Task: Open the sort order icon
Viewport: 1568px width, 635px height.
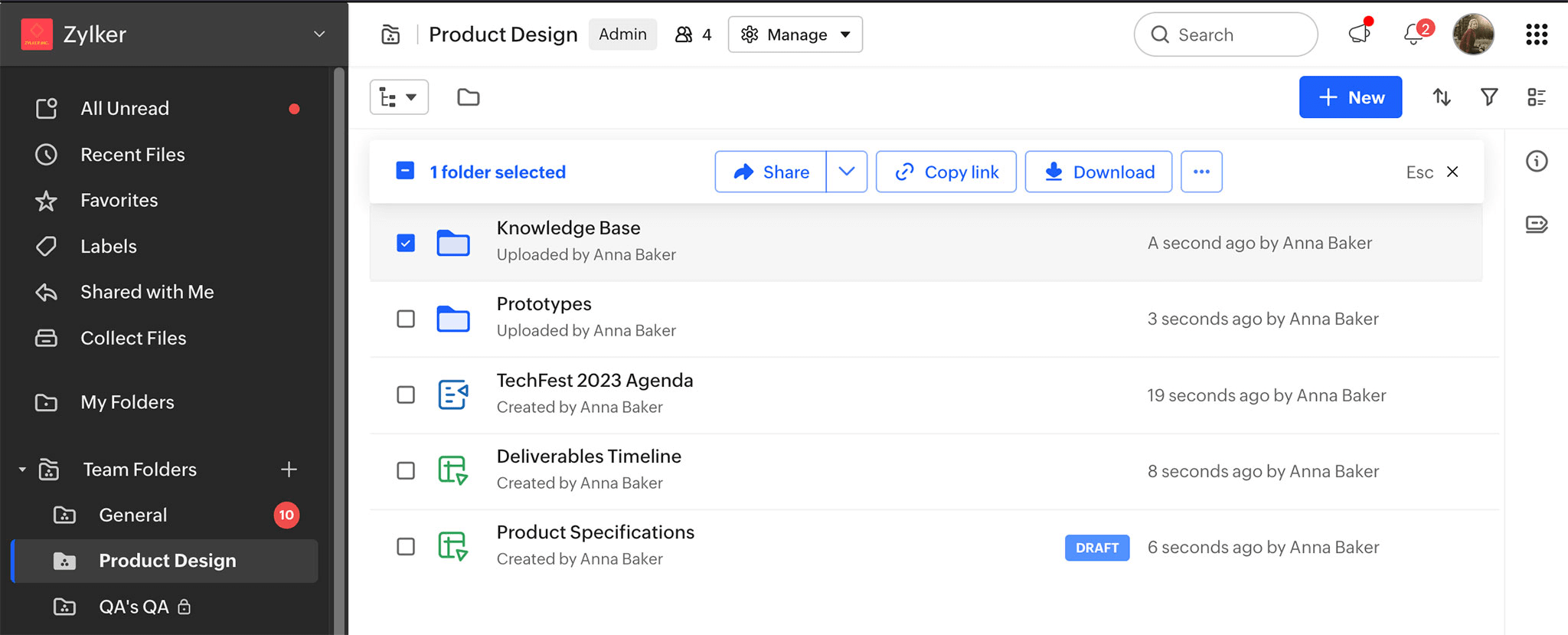Action: tap(1442, 97)
